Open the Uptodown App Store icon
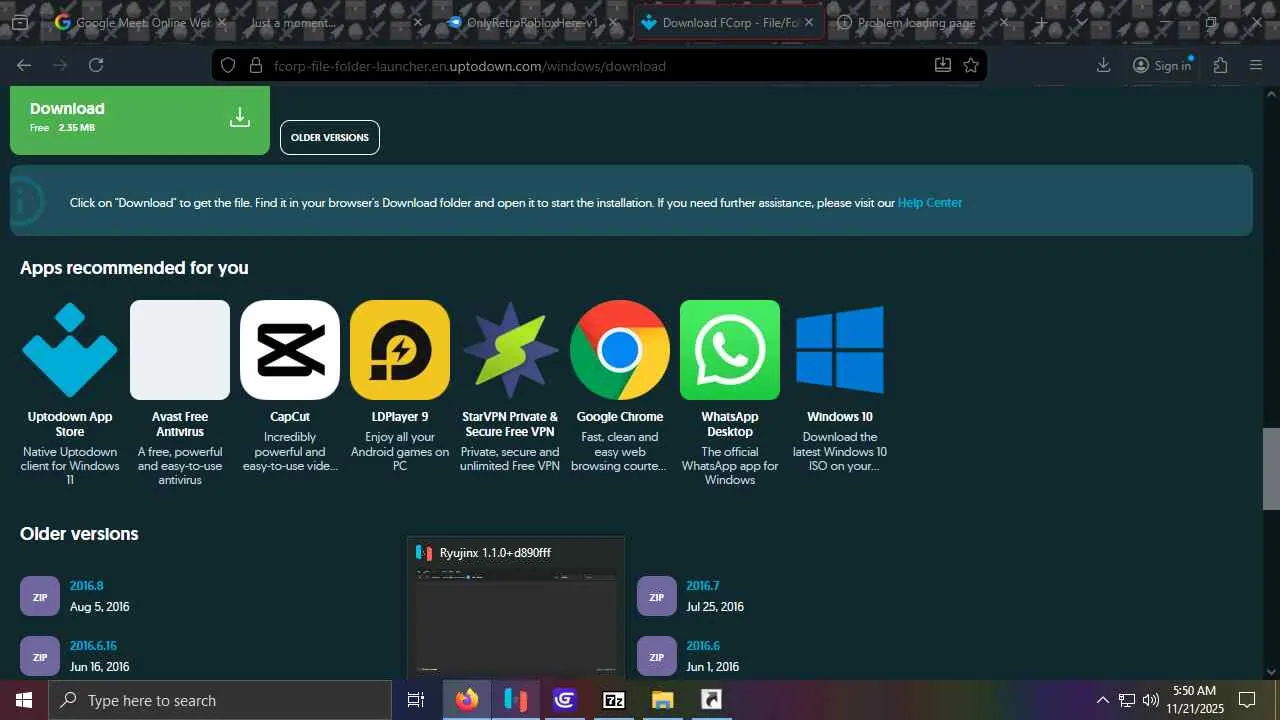This screenshot has width=1280, height=720. (x=70, y=350)
